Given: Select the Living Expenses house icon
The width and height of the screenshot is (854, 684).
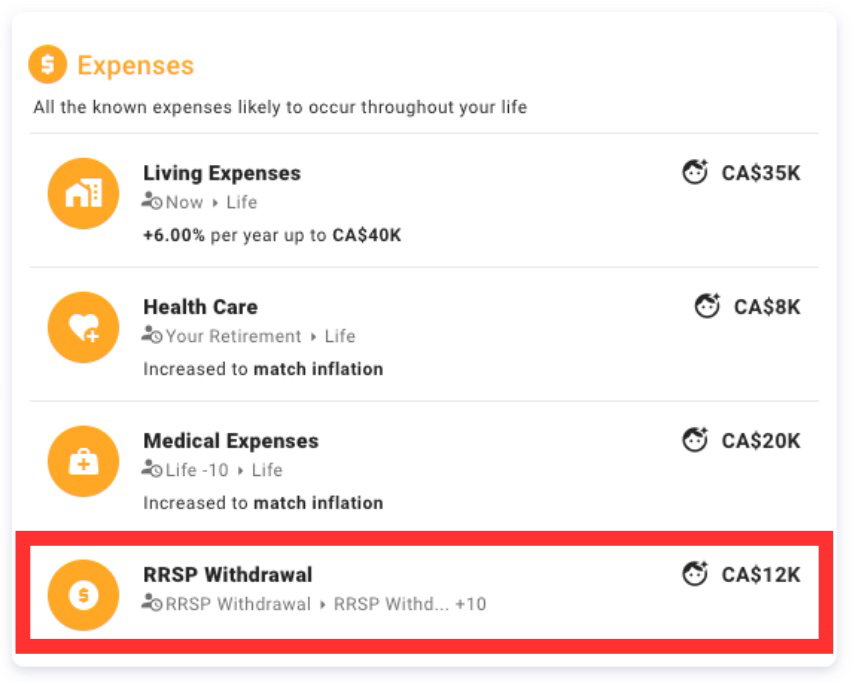Looking at the screenshot, I should click(x=83, y=193).
